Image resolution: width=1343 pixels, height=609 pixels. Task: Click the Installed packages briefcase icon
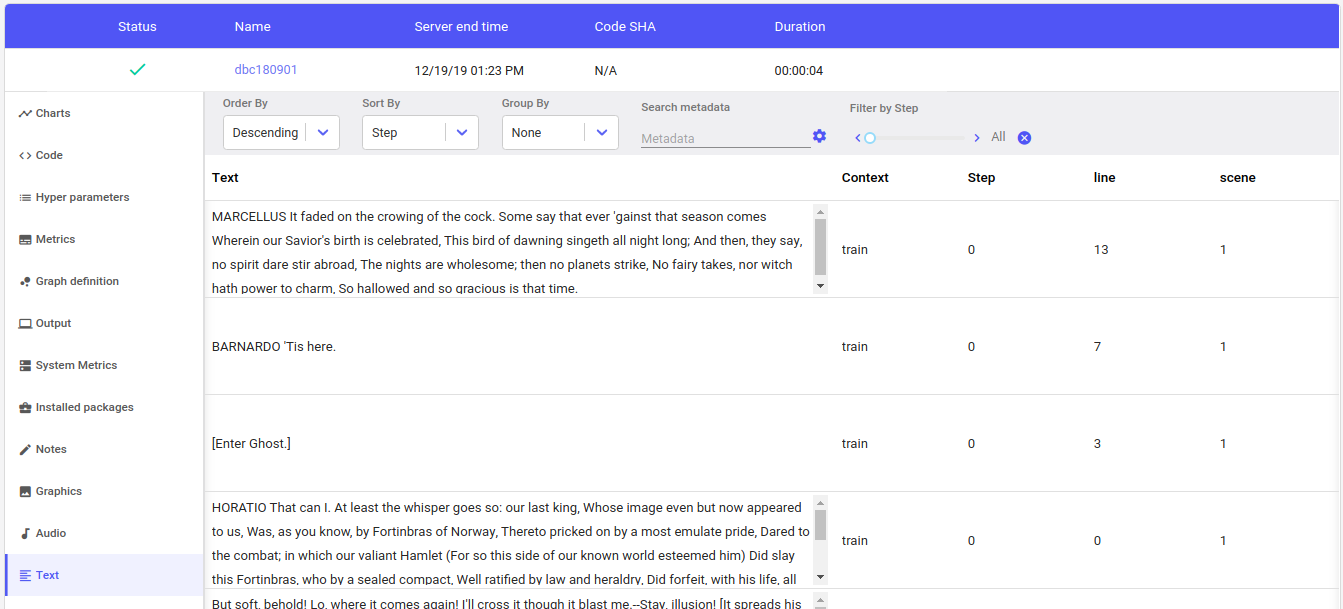pyautogui.click(x=25, y=407)
